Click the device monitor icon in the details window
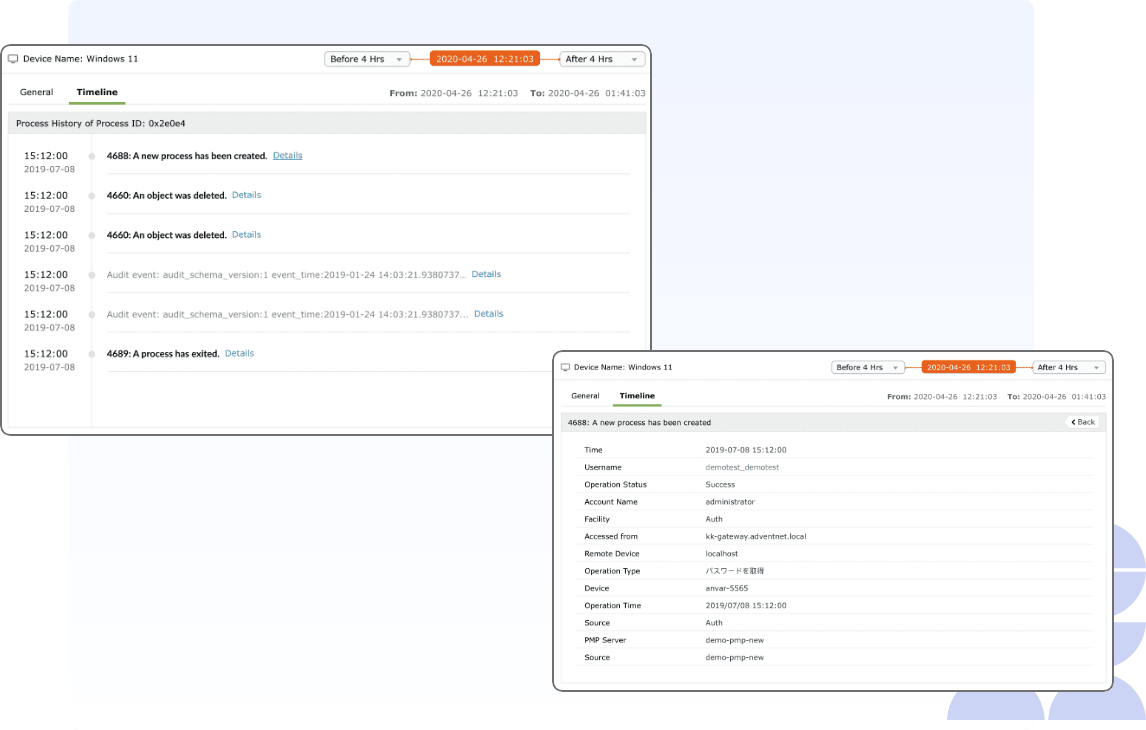The height and width of the screenshot is (730, 1146). point(566,367)
